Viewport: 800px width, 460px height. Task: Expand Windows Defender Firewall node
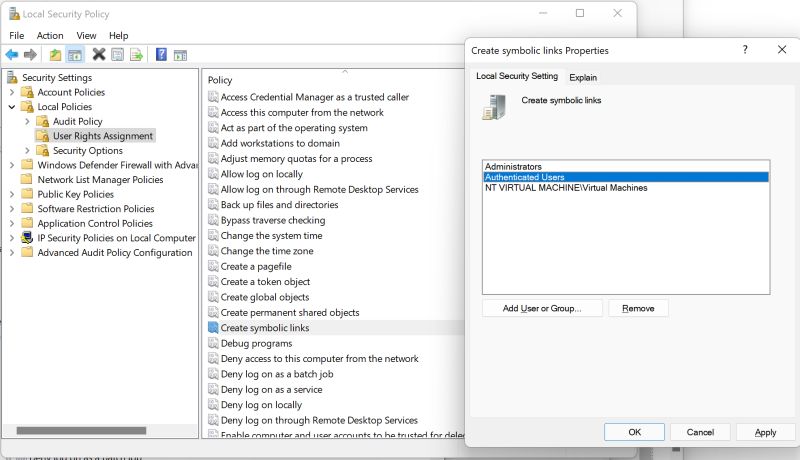coord(12,165)
